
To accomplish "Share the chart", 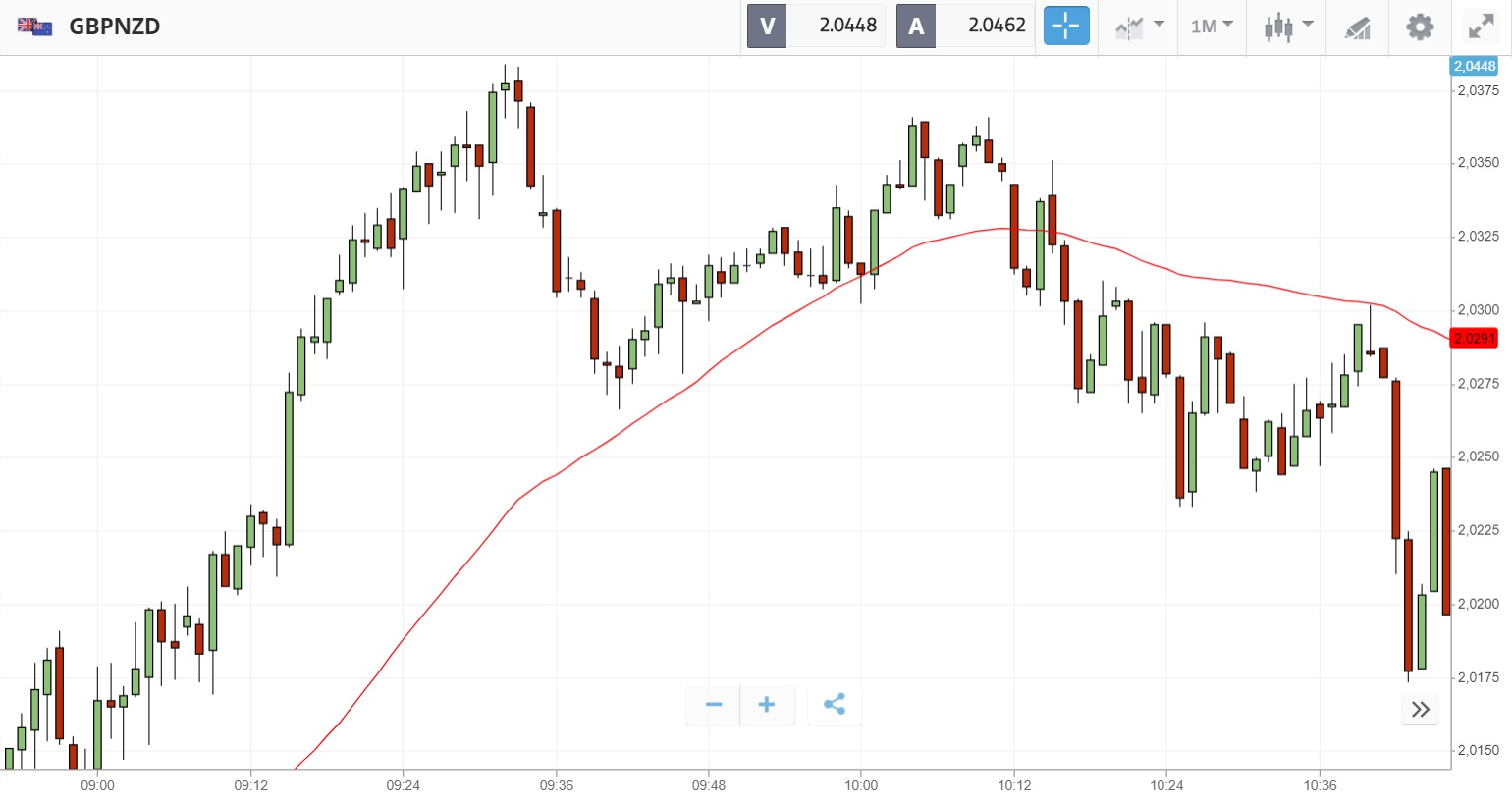I will tap(835, 705).
